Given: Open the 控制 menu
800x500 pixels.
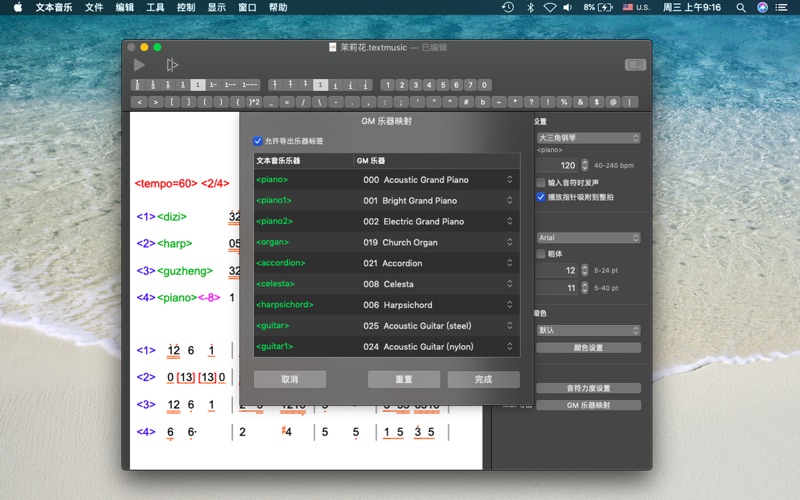Looking at the screenshot, I should pos(186,7).
